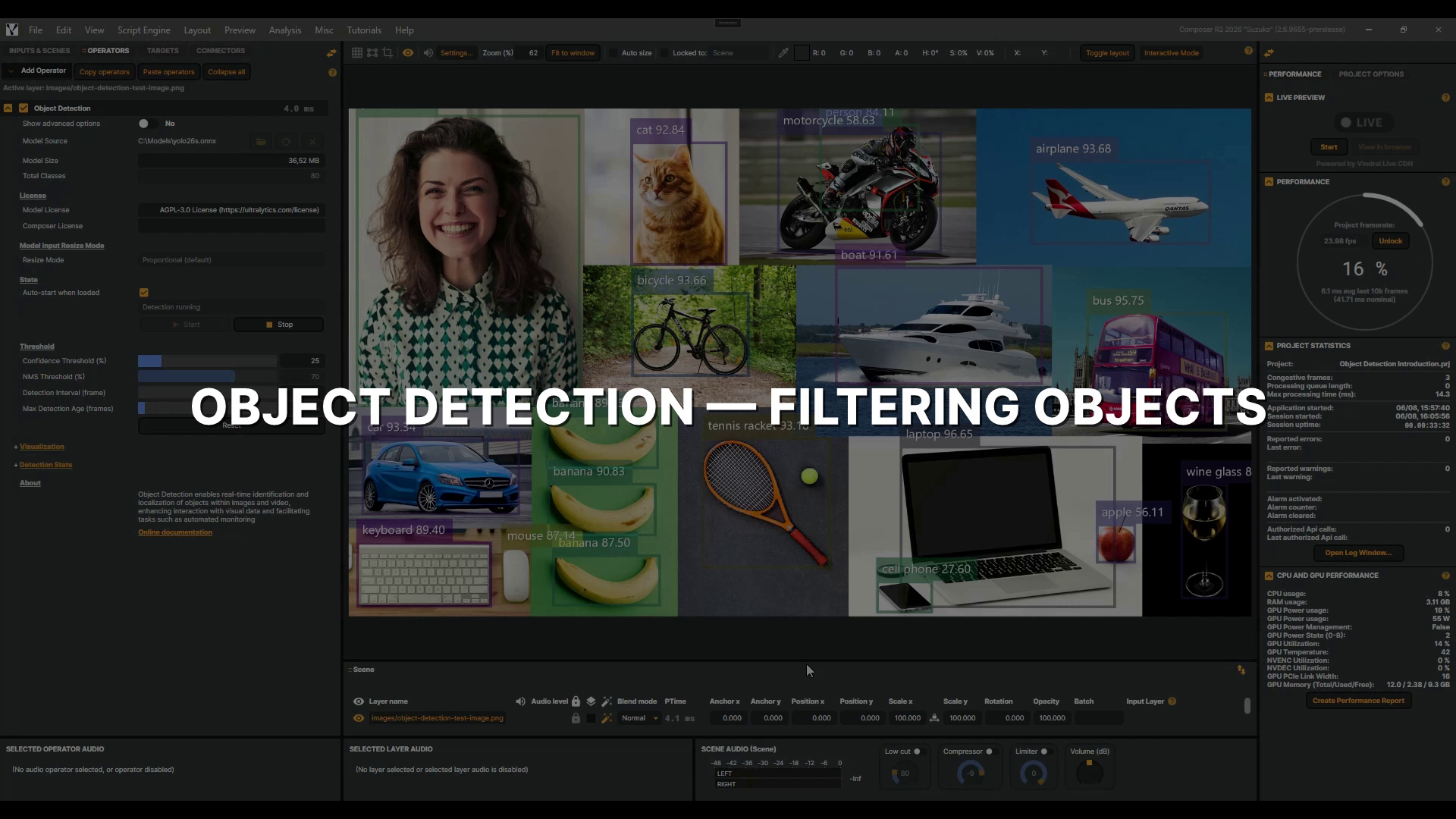Switch to Project Options tab

tap(1371, 74)
